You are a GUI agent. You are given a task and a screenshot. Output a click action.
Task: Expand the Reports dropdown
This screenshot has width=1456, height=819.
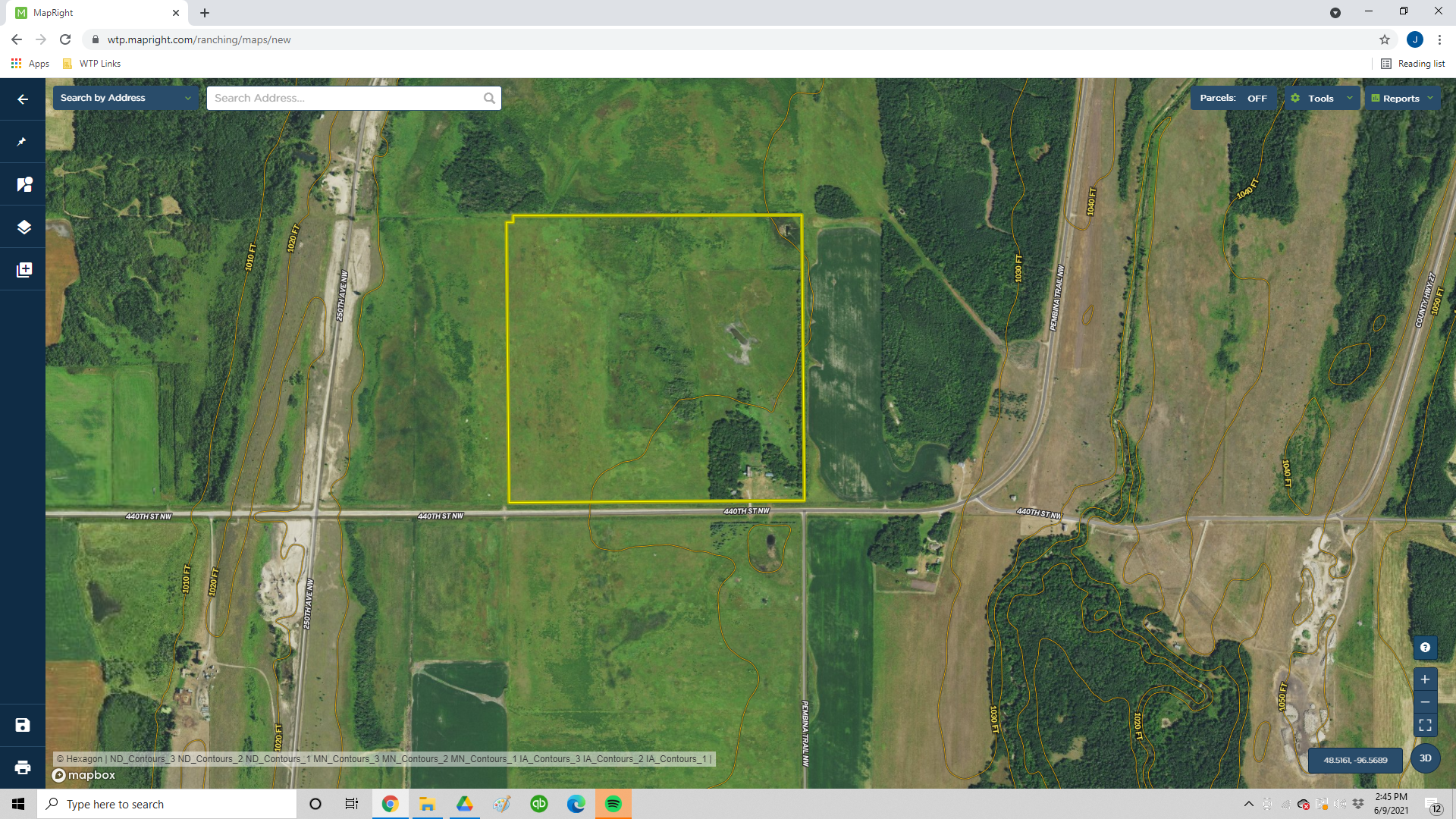point(1401,99)
